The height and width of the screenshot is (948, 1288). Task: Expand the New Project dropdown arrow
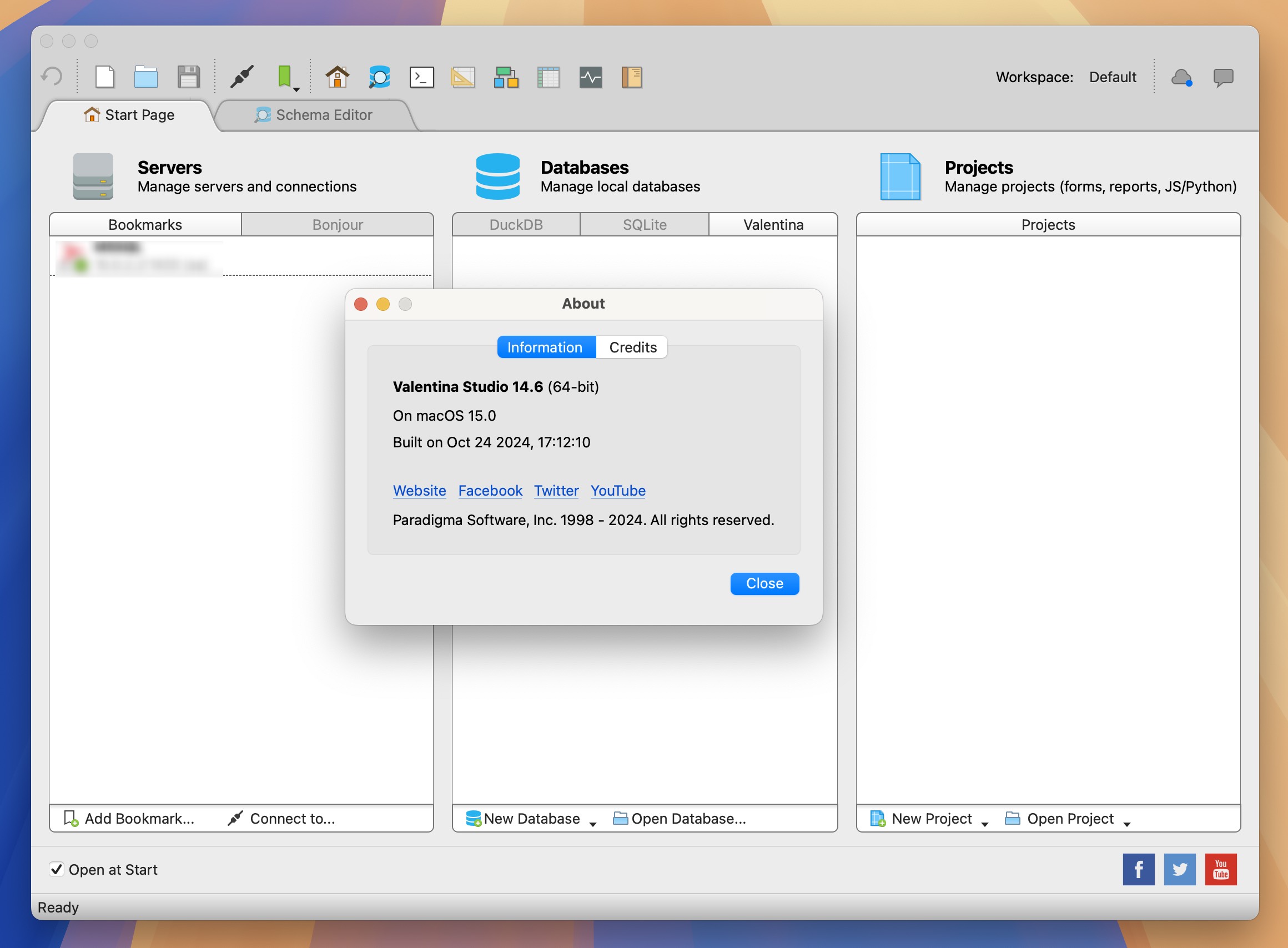point(985,824)
